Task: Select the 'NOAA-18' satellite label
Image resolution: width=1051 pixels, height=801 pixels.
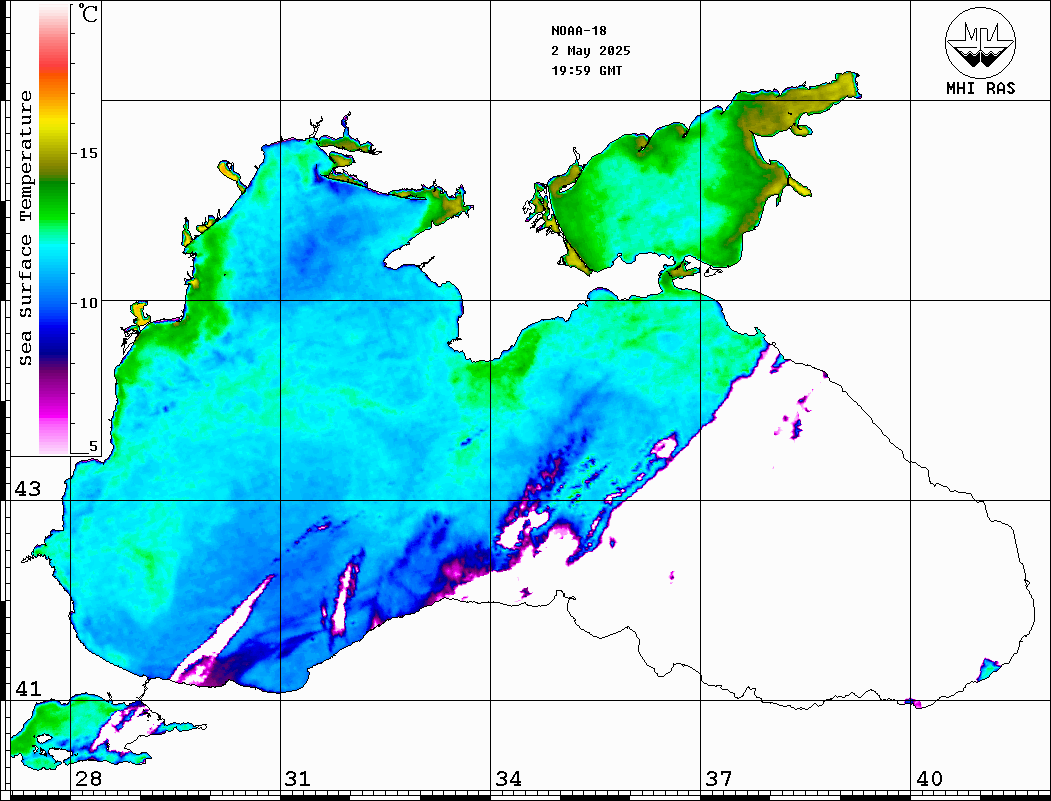Action: tap(578, 31)
